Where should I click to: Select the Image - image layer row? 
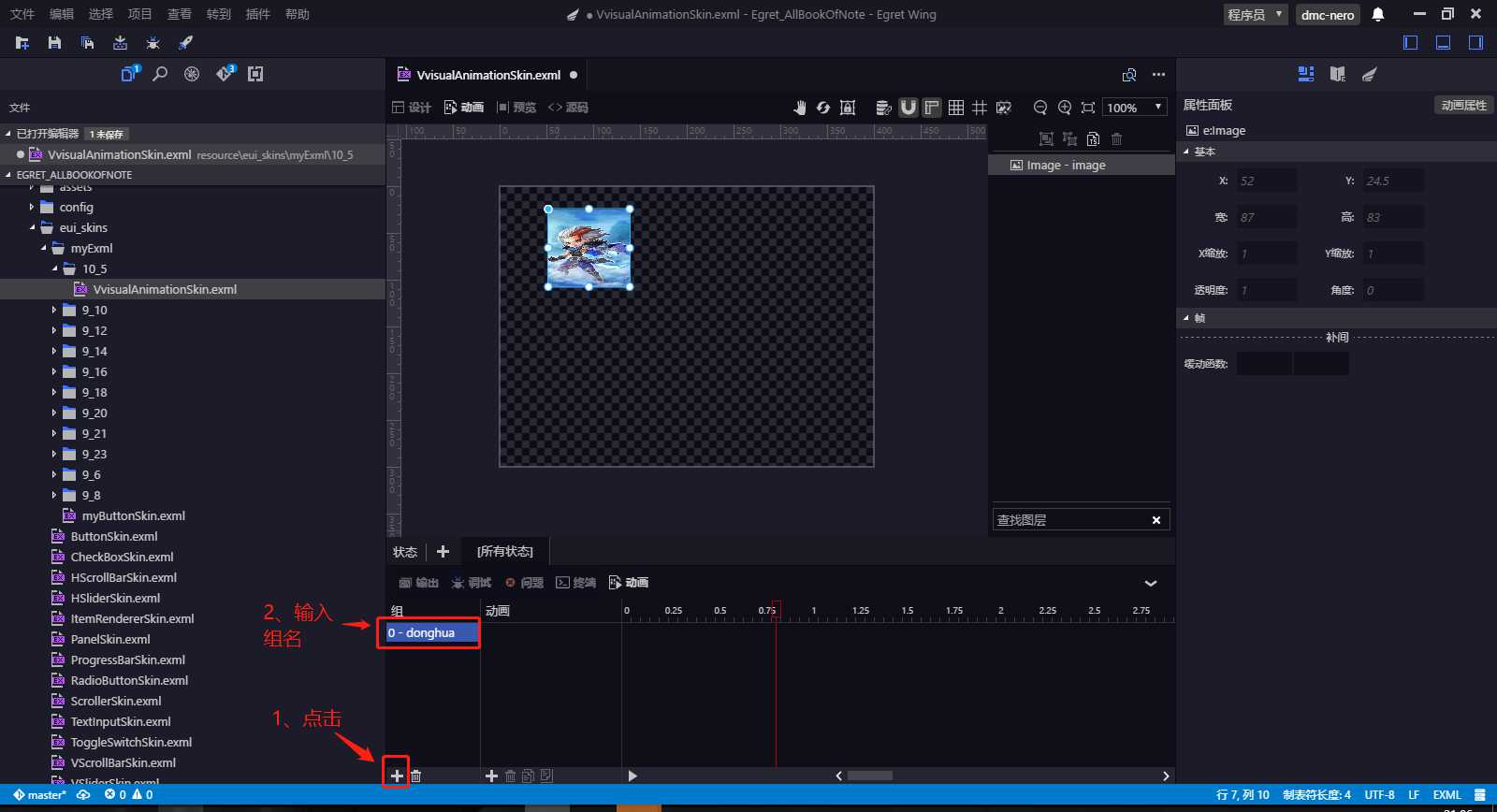[x=1082, y=166]
